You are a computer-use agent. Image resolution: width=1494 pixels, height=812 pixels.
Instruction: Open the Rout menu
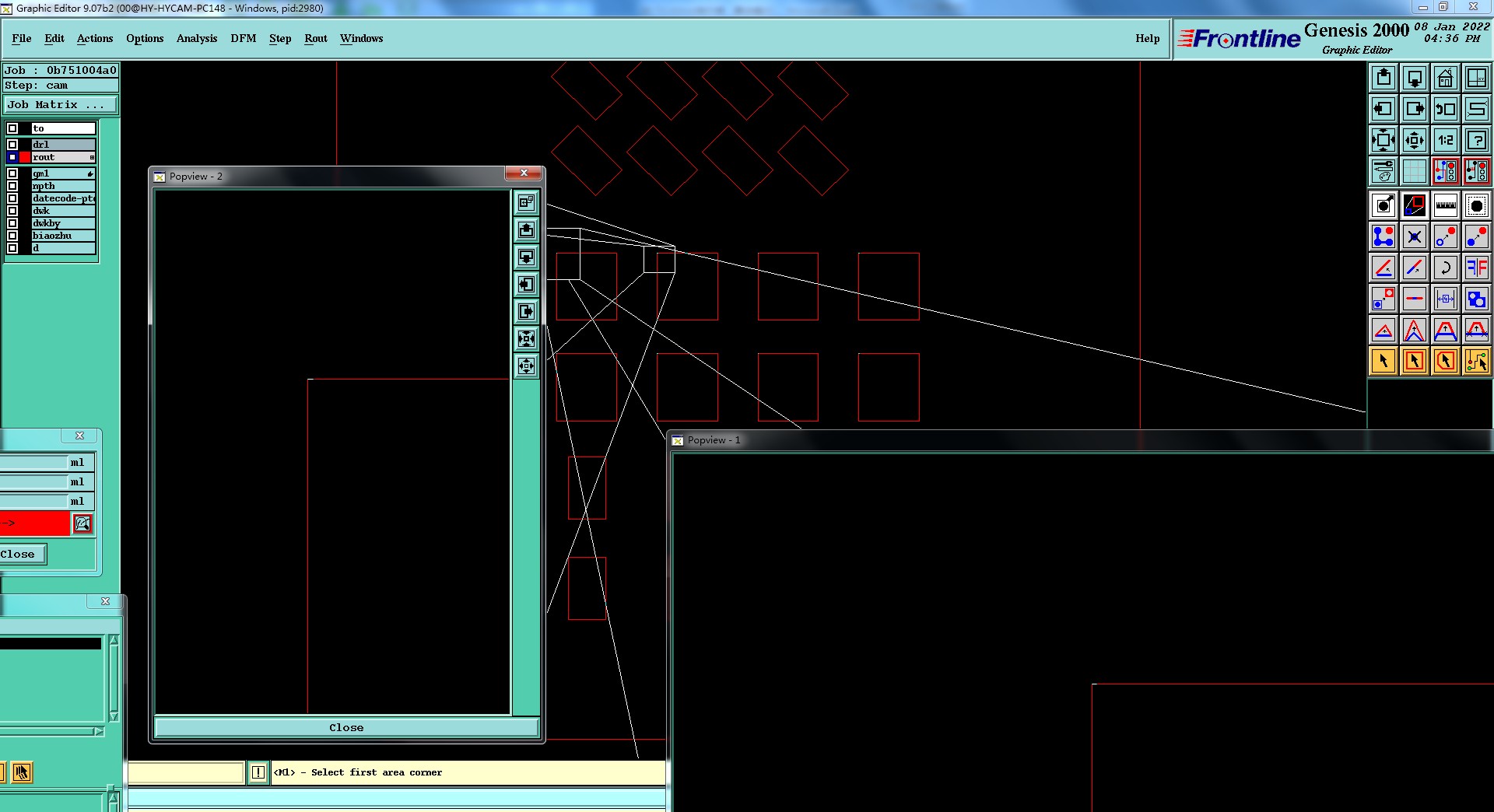316,38
